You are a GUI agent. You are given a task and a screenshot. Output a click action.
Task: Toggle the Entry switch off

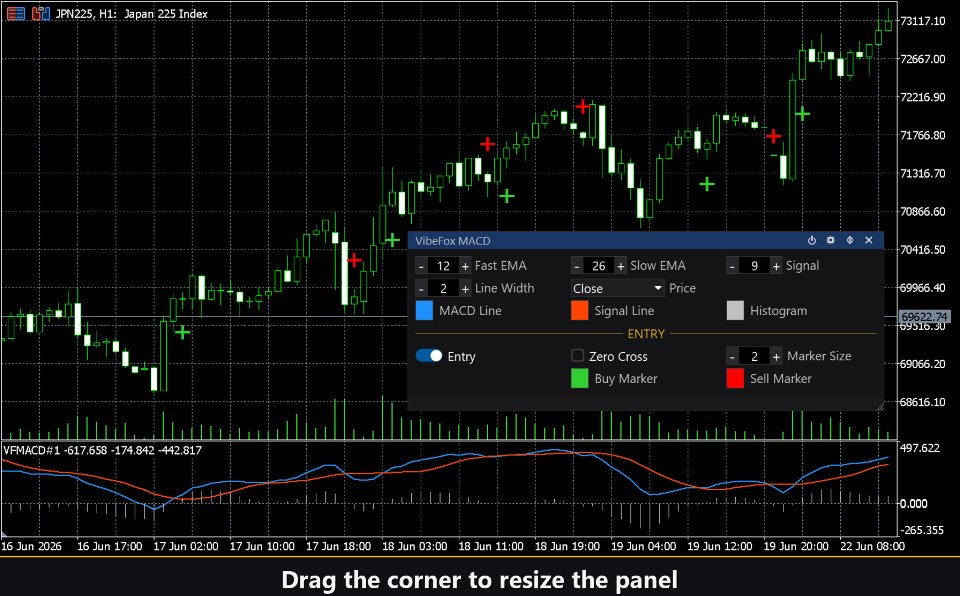coord(429,356)
